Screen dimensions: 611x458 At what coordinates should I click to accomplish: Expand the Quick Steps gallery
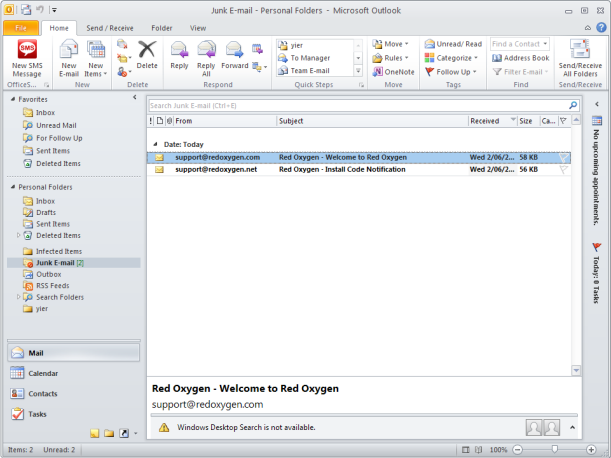tap(358, 71)
